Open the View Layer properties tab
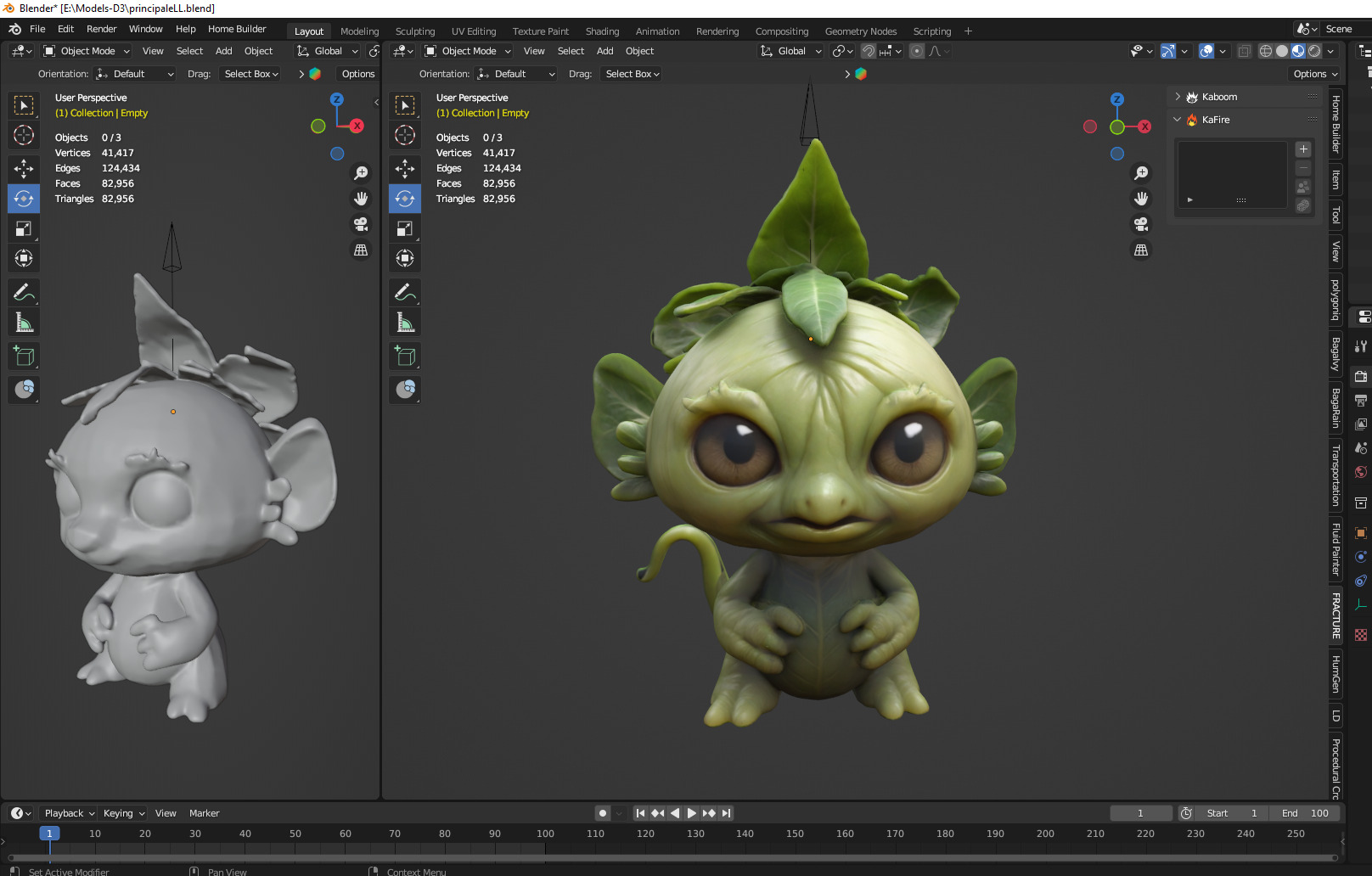Screen dimensions: 1372x876 click(x=1361, y=424)
